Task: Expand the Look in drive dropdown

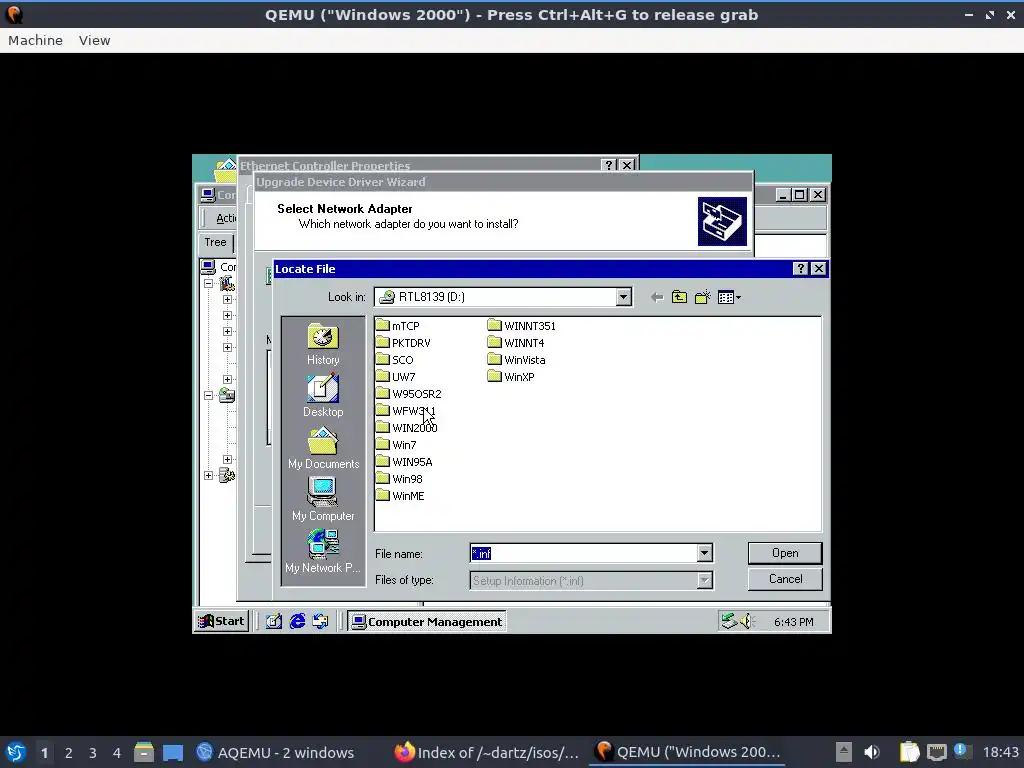Action: (x=623, y=297)
